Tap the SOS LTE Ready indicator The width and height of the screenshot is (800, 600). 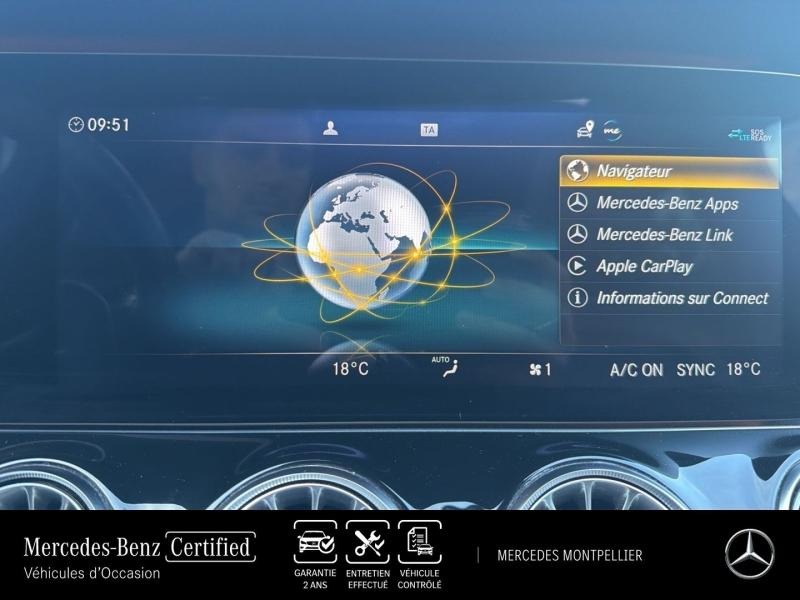click(749, 134)
